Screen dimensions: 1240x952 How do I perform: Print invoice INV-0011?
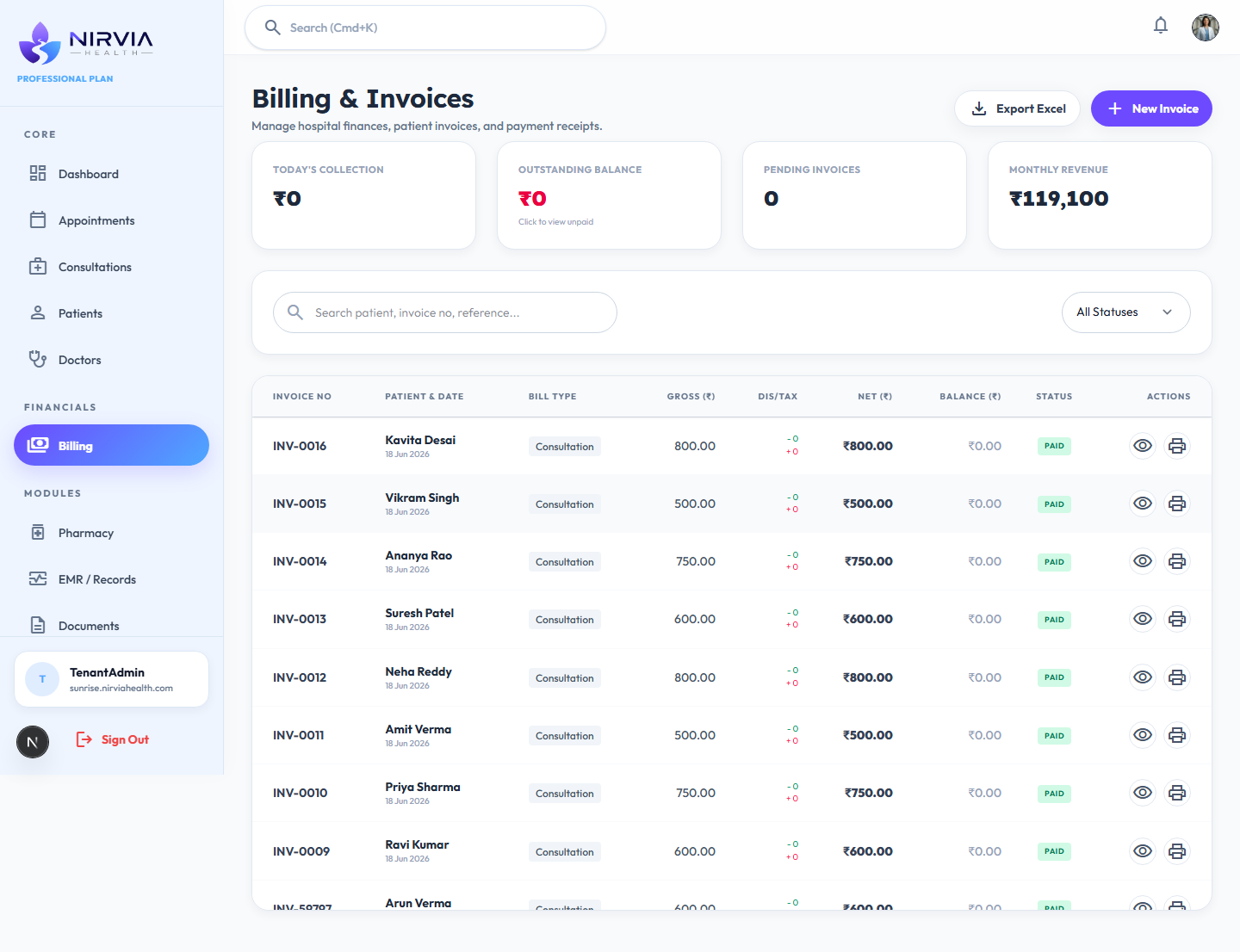tap(1177, 735)
